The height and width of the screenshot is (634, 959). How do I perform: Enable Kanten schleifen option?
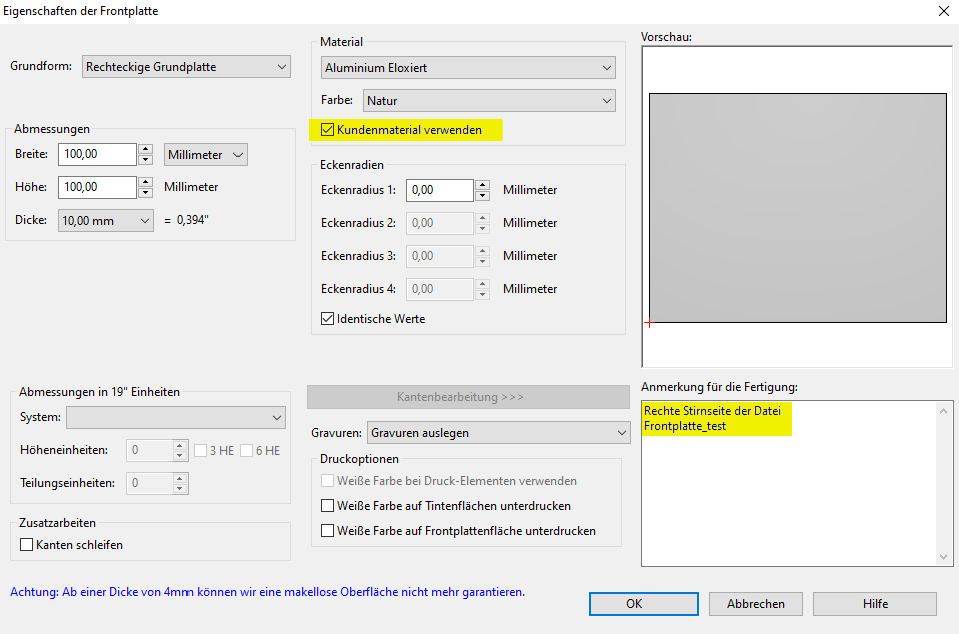(x=27, y=545)
